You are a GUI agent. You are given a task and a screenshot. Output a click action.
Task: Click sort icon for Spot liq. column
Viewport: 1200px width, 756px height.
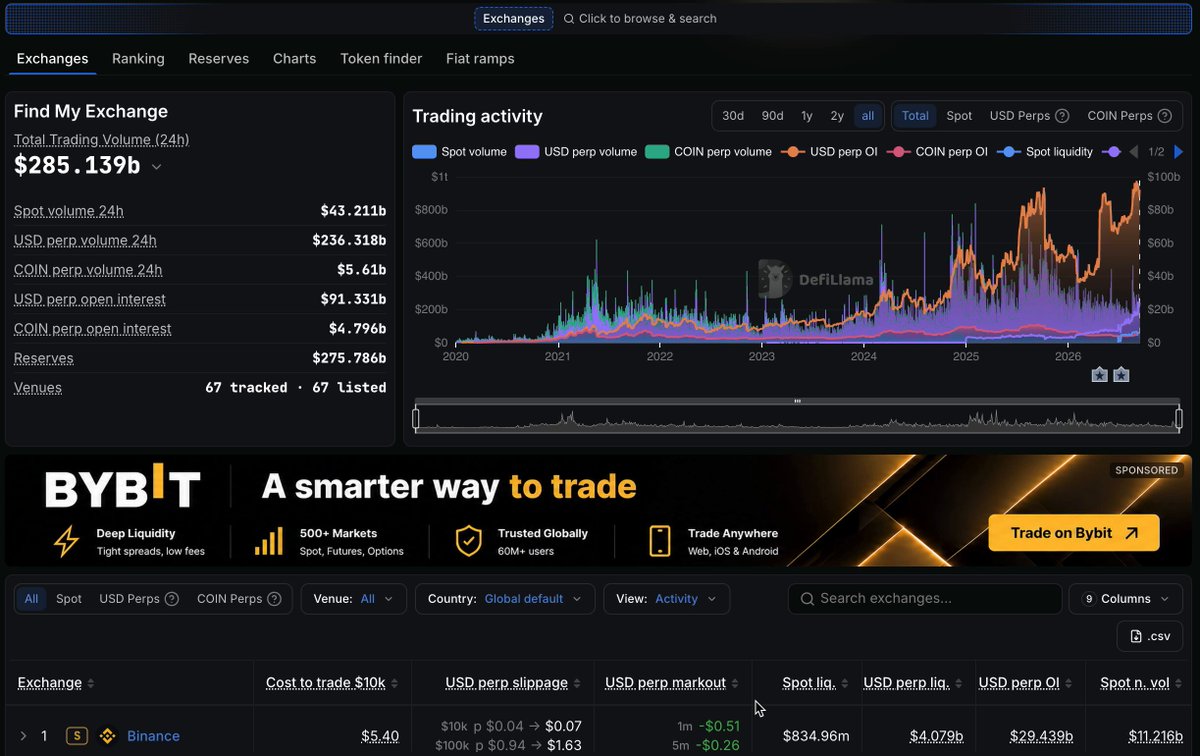click(845, 684)
